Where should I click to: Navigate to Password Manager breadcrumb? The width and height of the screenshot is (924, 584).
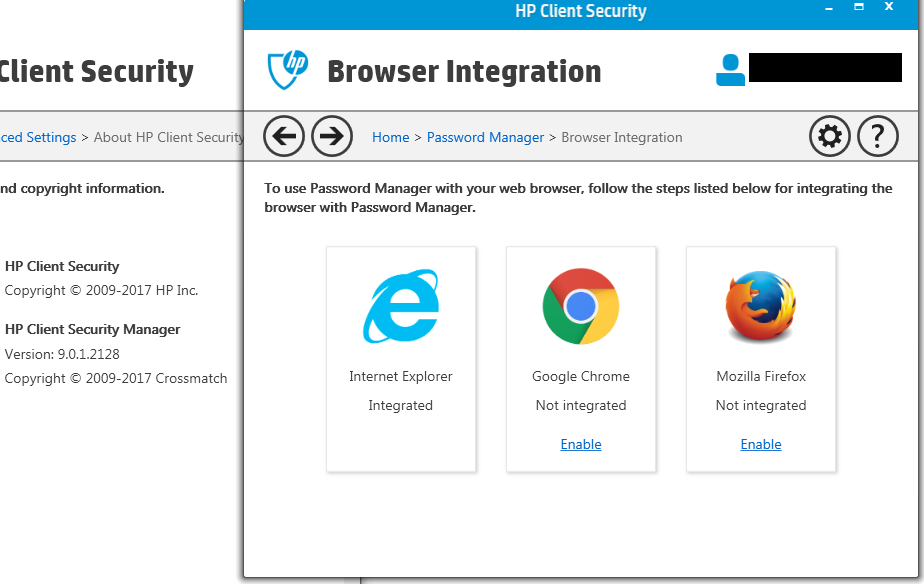(x=485, y=137)
